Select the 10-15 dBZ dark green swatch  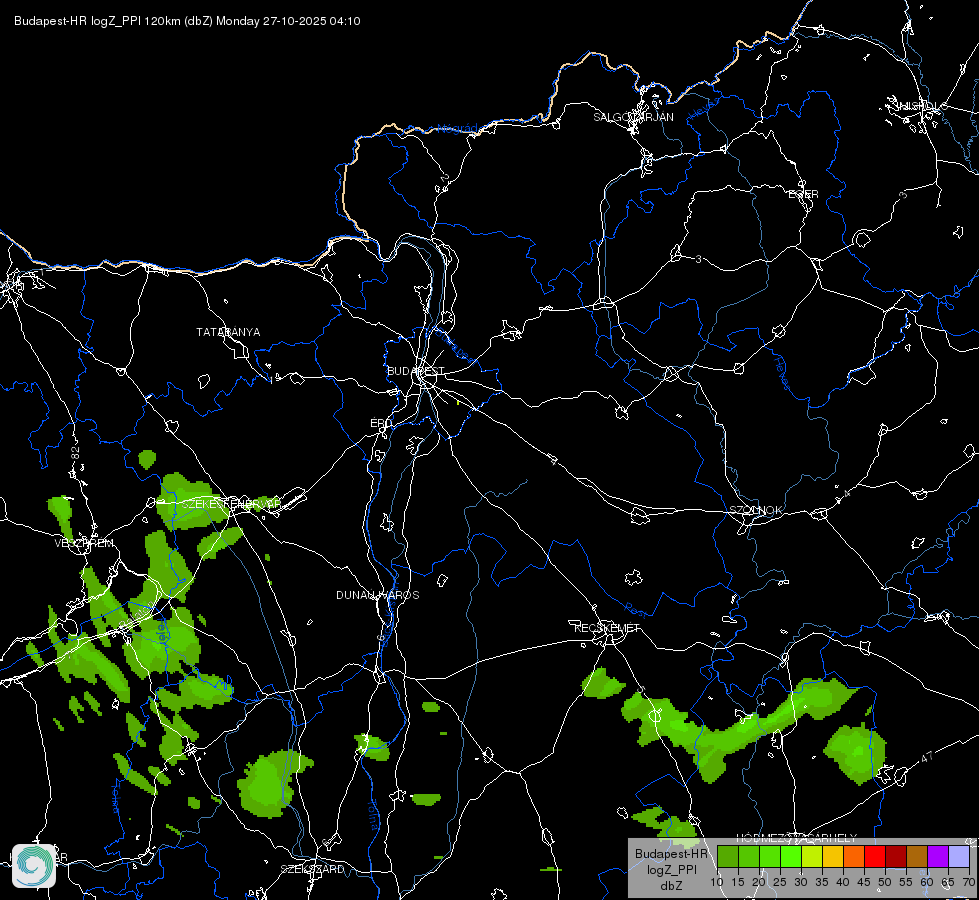728,856
